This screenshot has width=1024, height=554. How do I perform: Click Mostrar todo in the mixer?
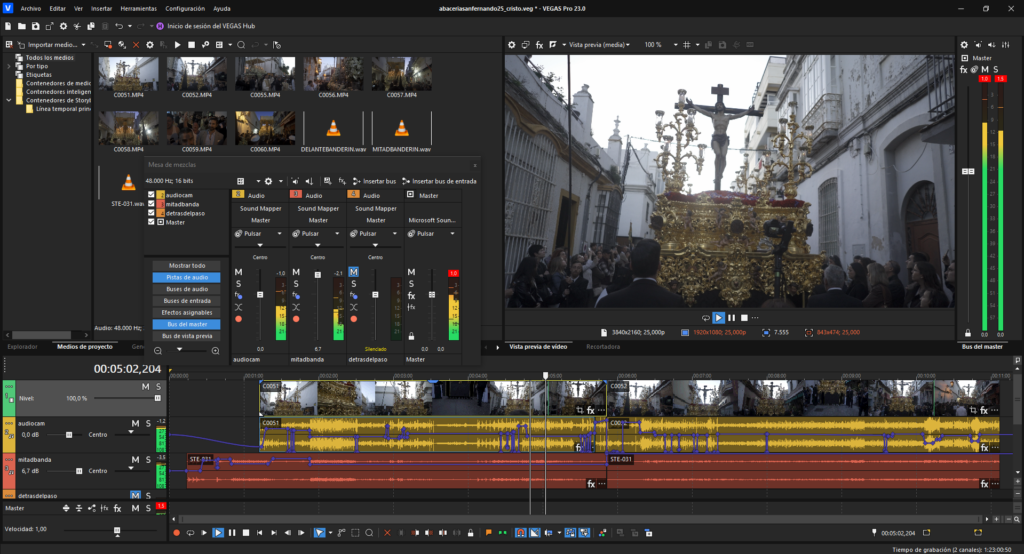(x=187, y=265)
